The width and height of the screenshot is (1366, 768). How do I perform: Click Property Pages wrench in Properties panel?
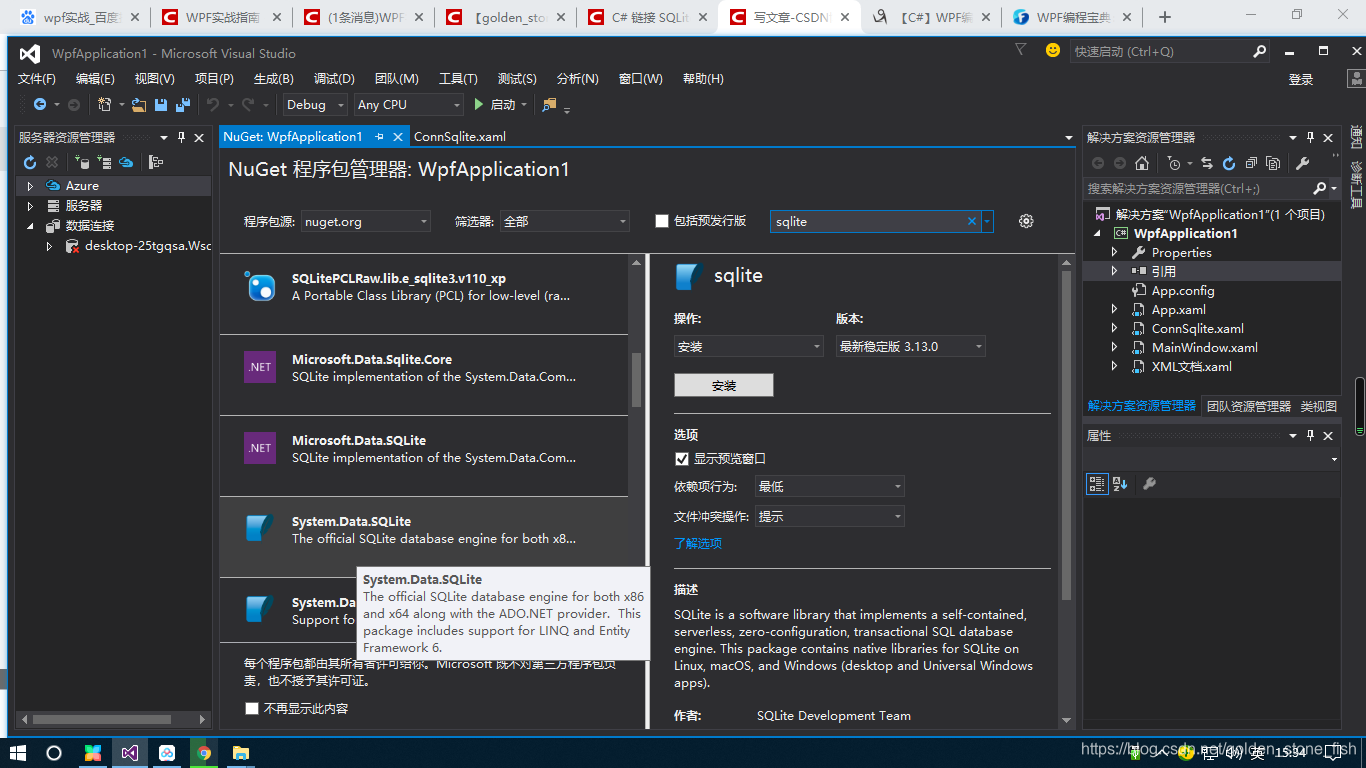point(1149,484)
